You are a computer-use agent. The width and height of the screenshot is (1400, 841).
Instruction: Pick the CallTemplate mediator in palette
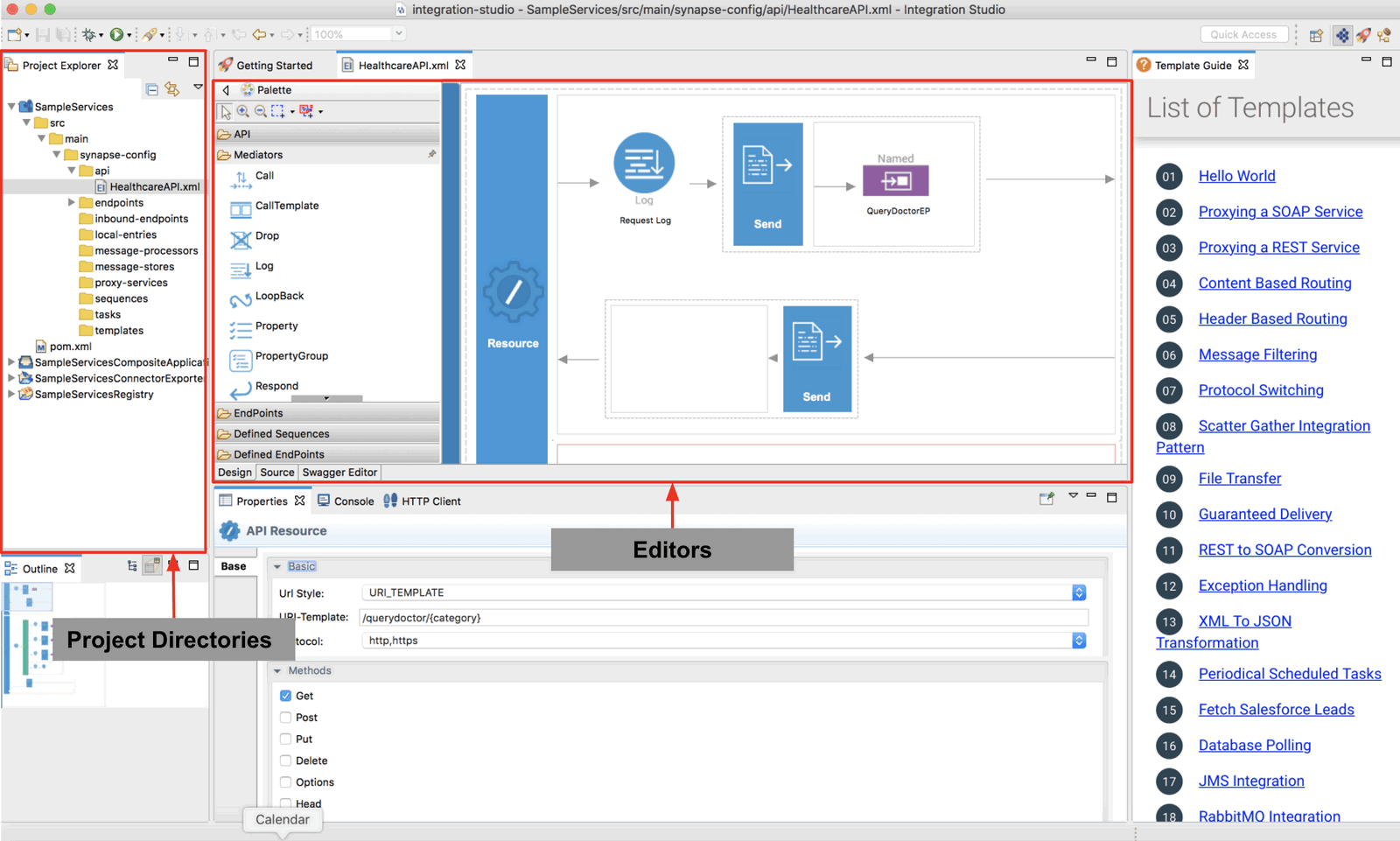[274, 207]
